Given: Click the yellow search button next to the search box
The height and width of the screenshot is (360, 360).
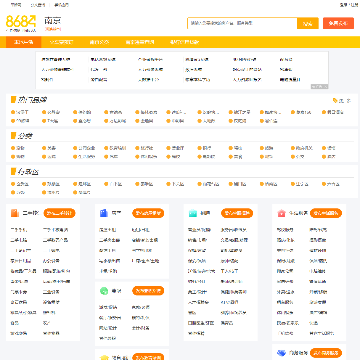Looking at the screenshot, I should coord(308,23).
